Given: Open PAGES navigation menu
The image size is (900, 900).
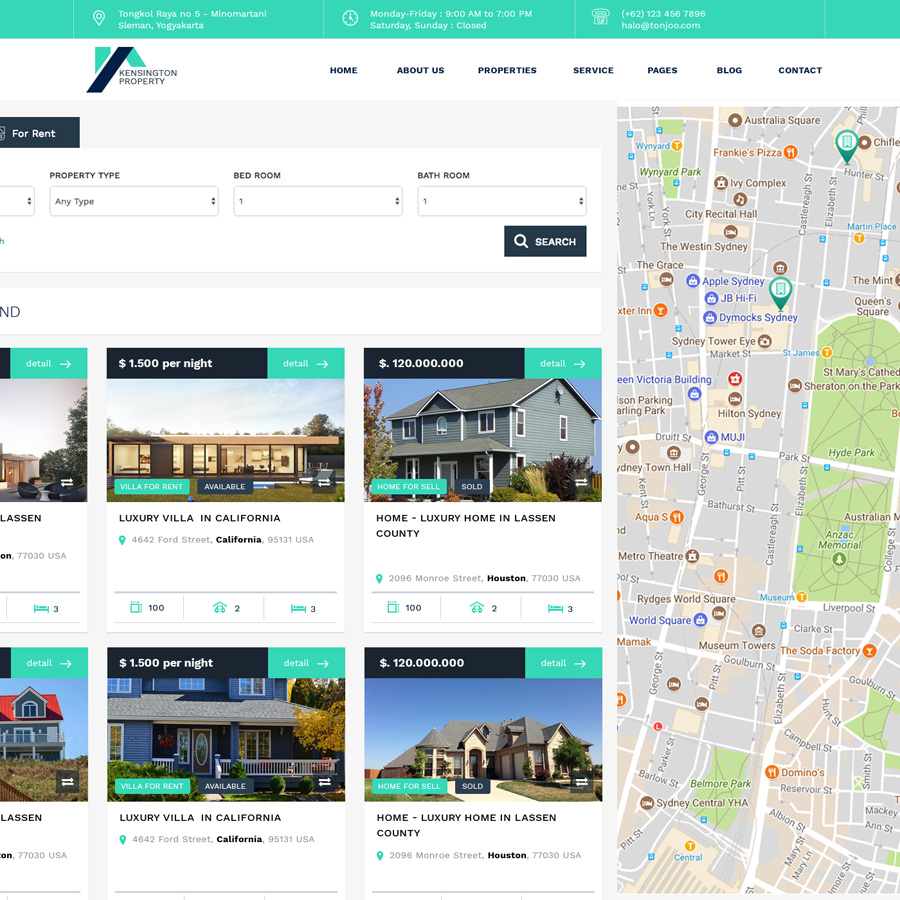Looking at the screenshot, I should [662, 70].
